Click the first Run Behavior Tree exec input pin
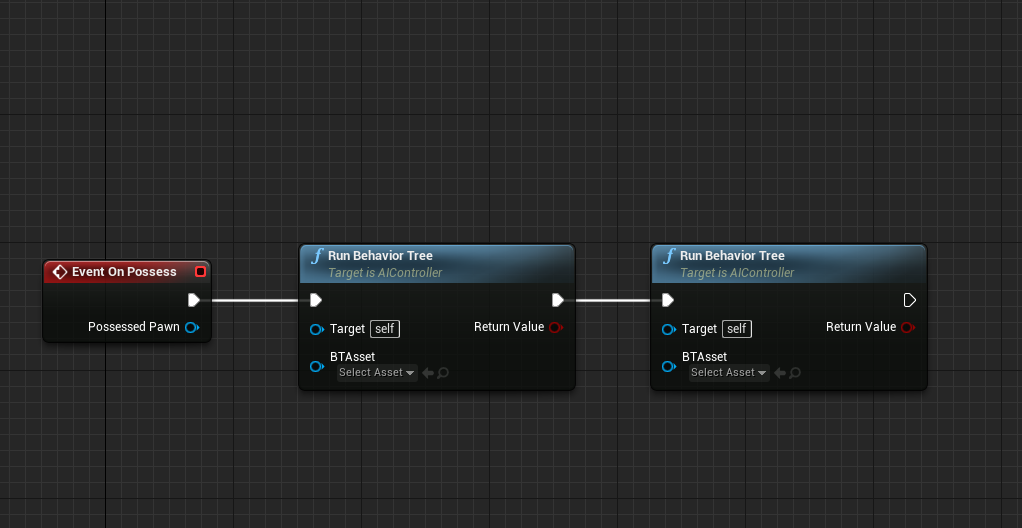1022x528 pixels. pos(316,300)
